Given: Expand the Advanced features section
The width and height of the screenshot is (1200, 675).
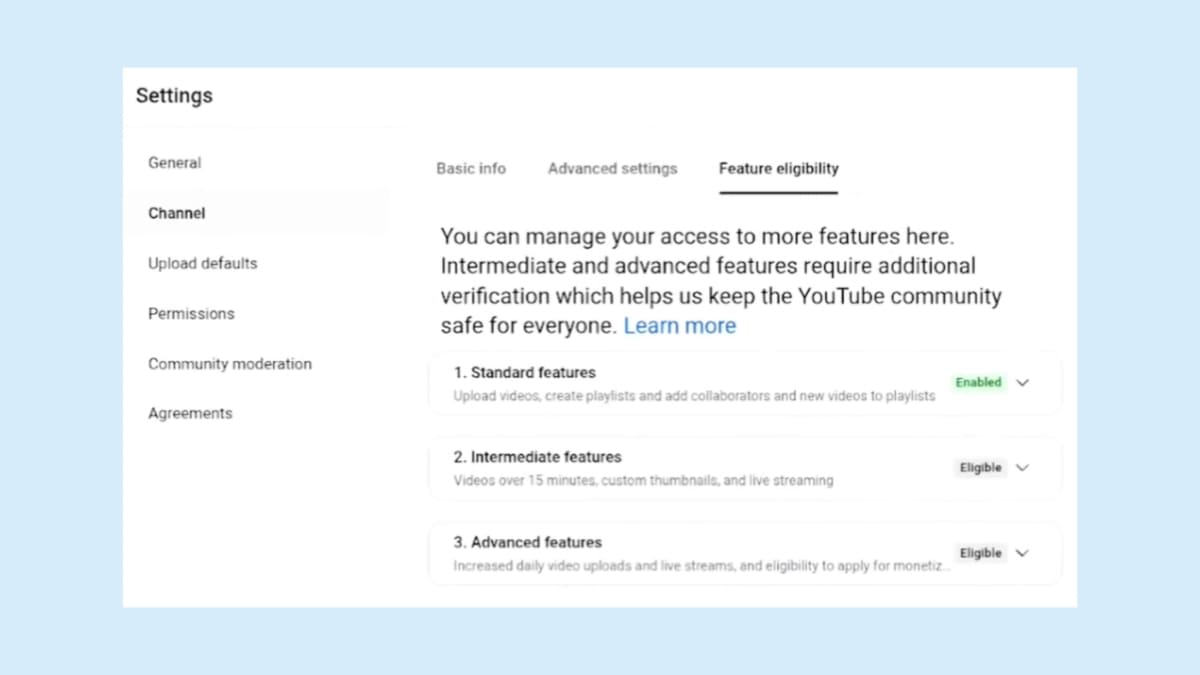Looking at the screenshot, I should pos(1022,552).
